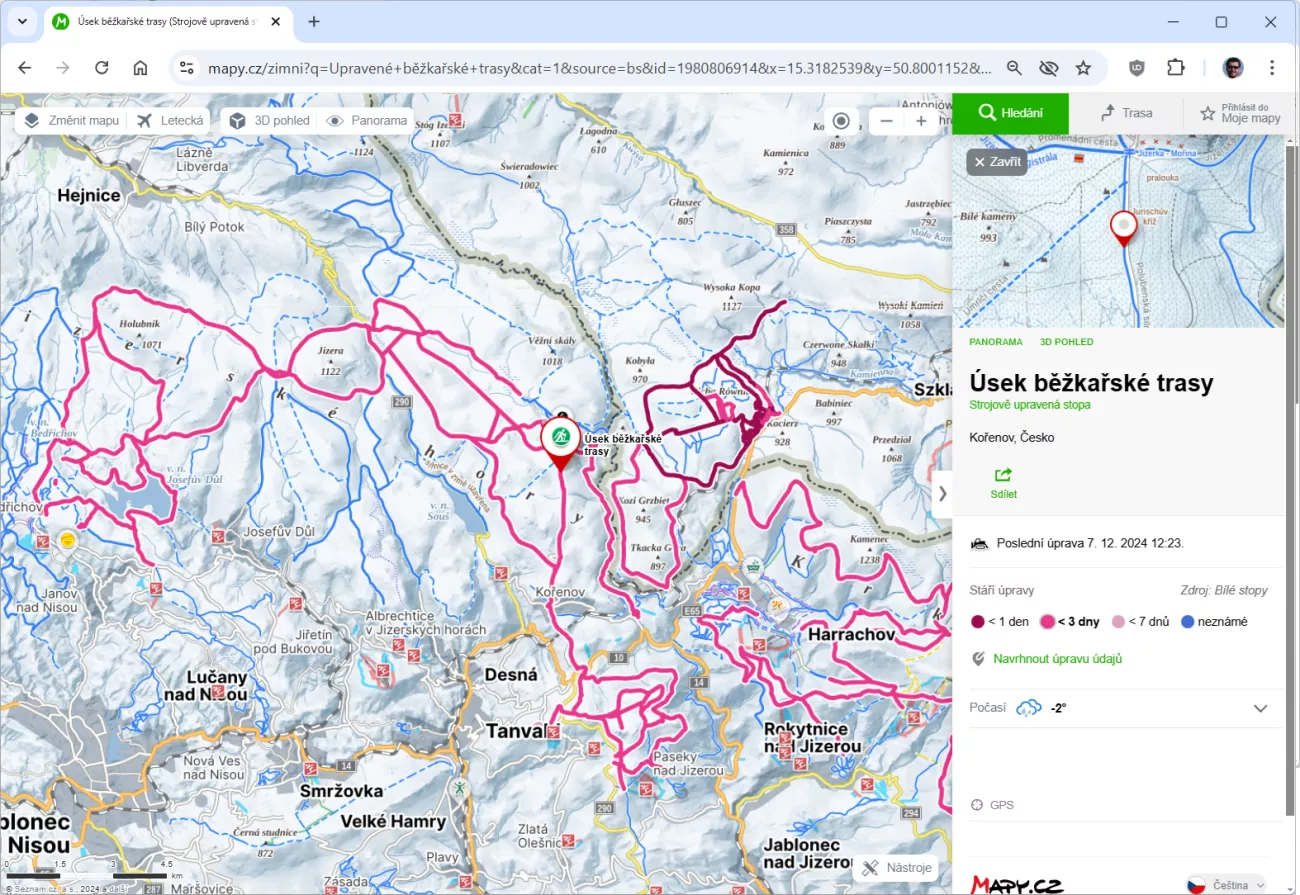The width and height of the screenshot is (1300, 895).
Task: Click Navrhnout úpravu údajů link
Action: coord(1057,659)
